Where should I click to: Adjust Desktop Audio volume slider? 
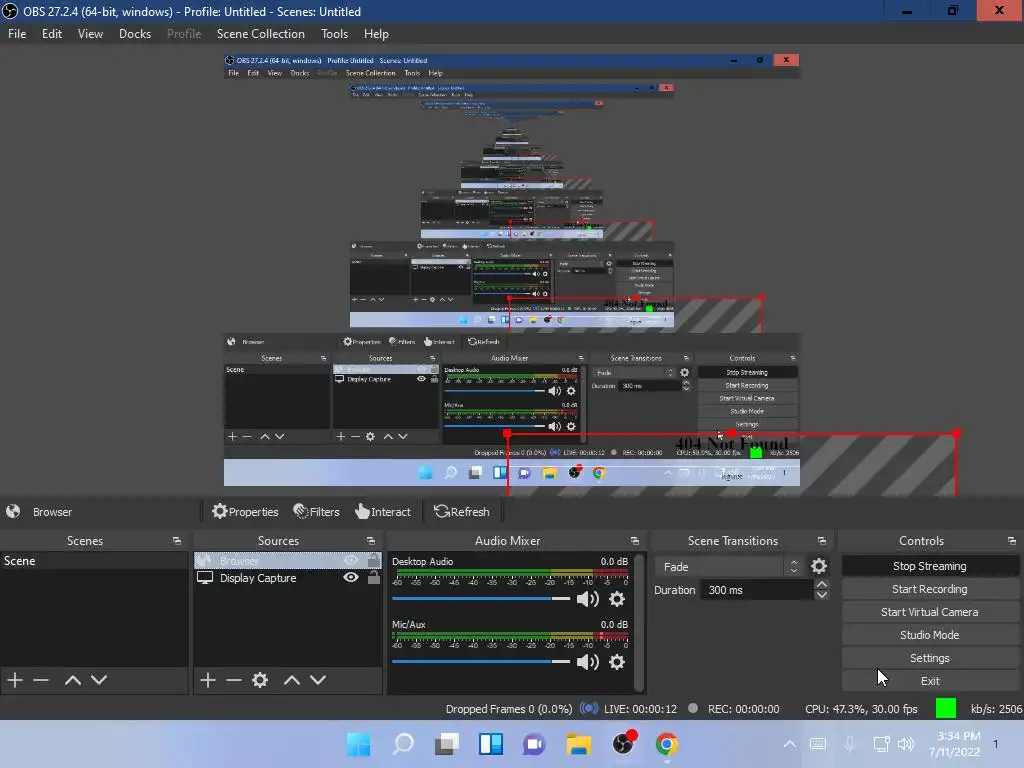click(481, 599)
